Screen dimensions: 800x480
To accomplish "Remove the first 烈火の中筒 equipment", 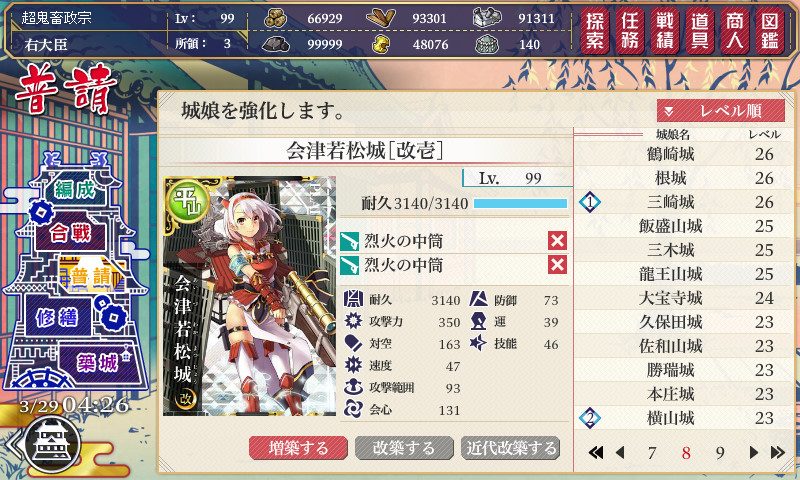I will [558, 241].
